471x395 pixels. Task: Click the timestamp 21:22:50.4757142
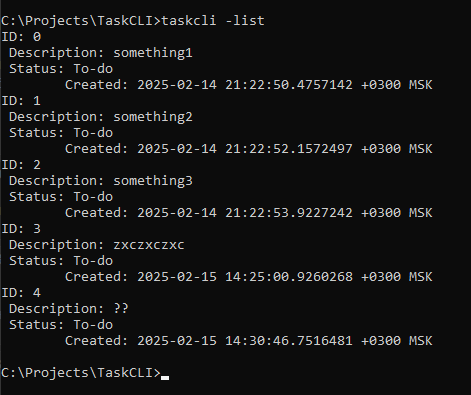[289, 85]
